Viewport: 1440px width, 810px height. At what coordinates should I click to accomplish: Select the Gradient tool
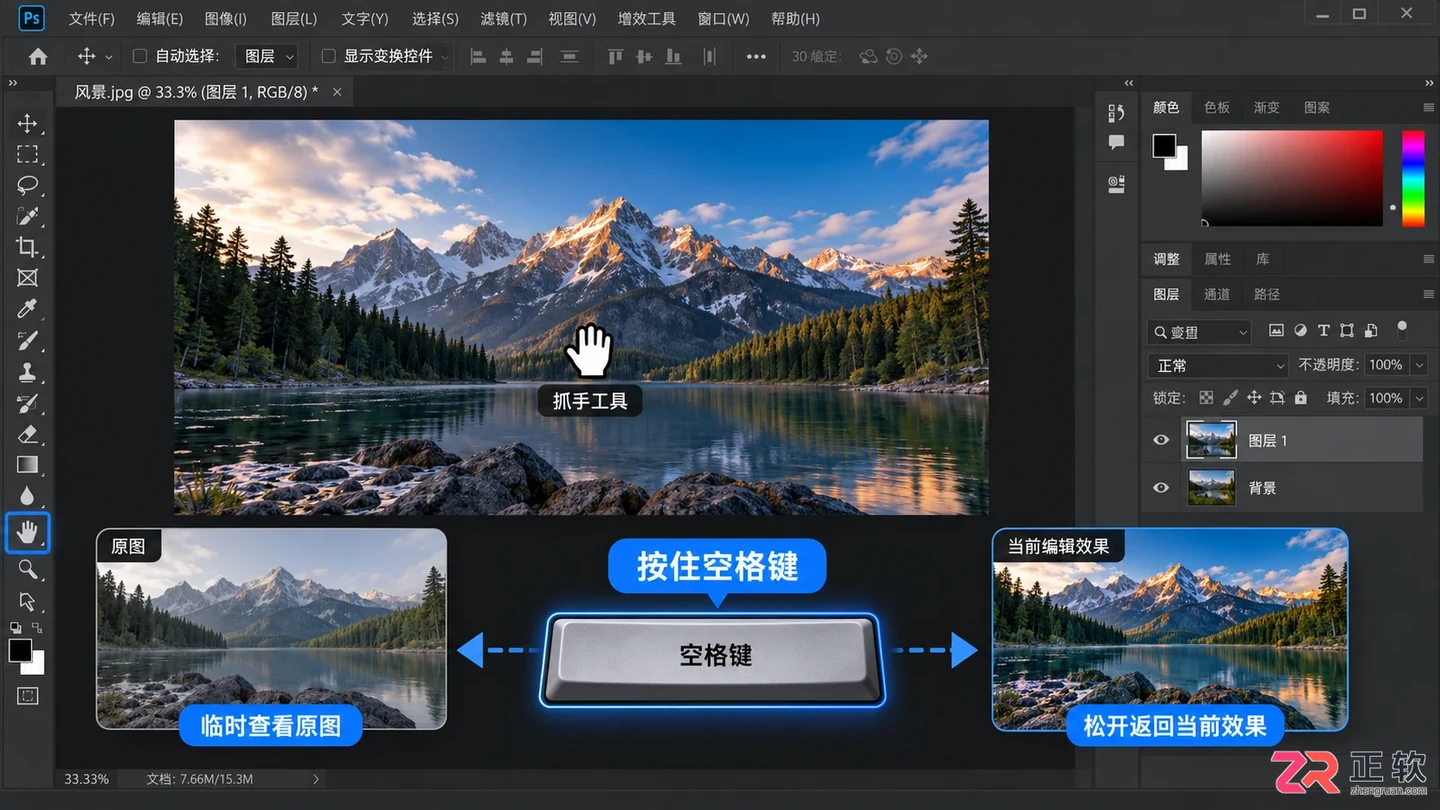(x=27, y=465)
